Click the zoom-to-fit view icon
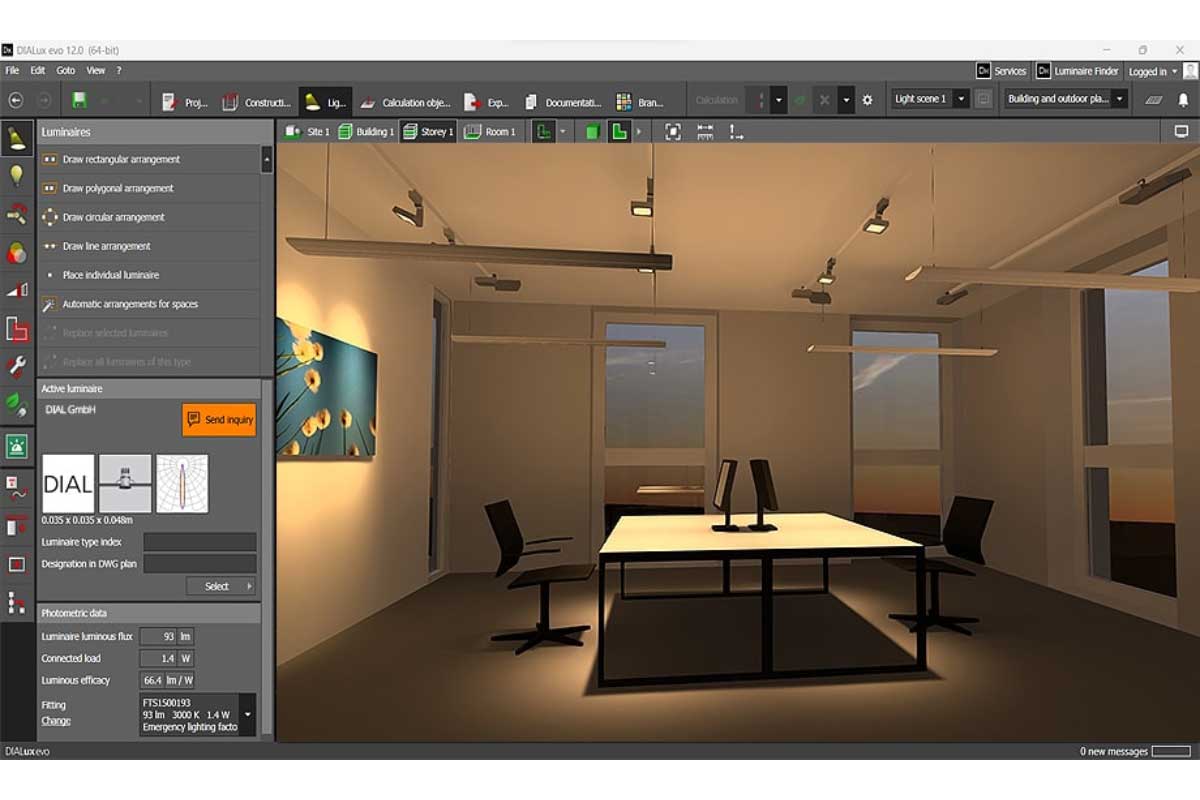1200x800 pixels. [673, 132]
